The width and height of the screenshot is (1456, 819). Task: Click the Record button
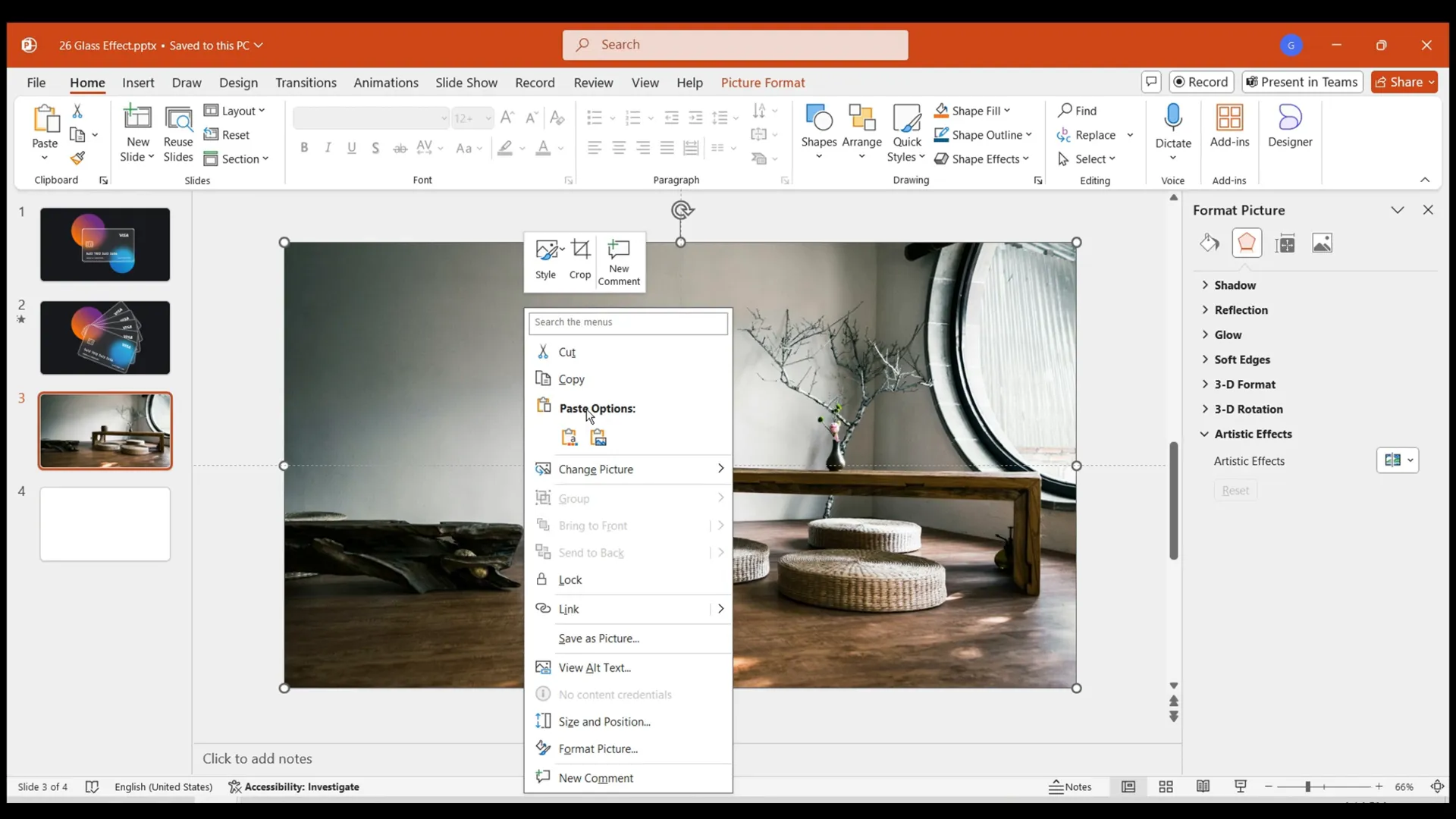(x=1201, y=82)
